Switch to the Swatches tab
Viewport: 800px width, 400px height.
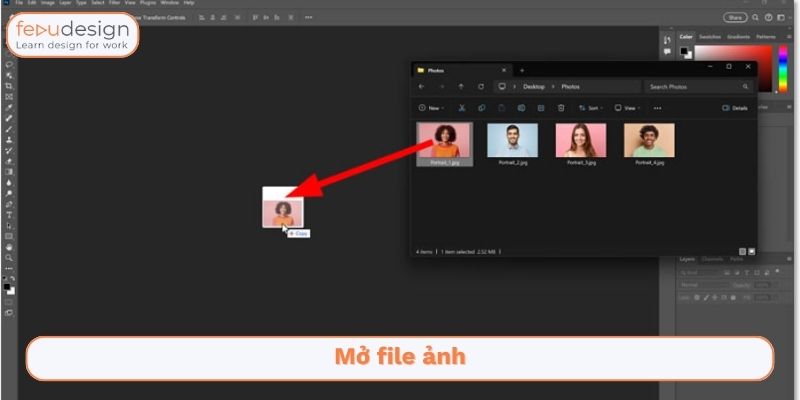(710, 37)
